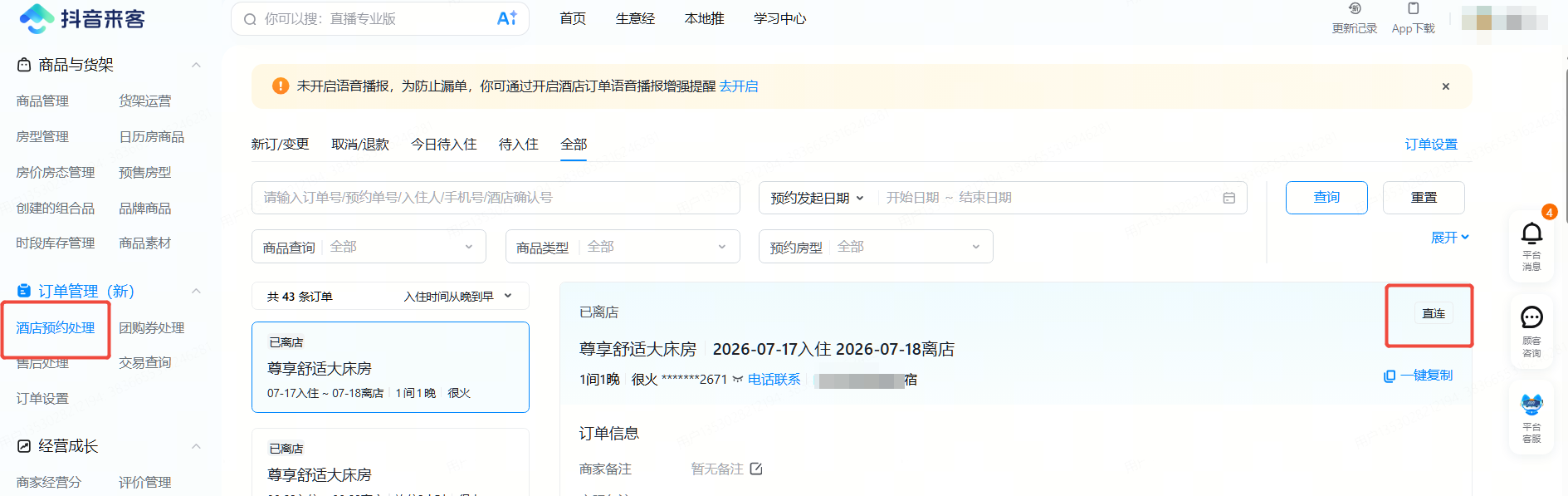Focus the order number search field
This screenshot has height=496, width=1568.
click(496, 198)
